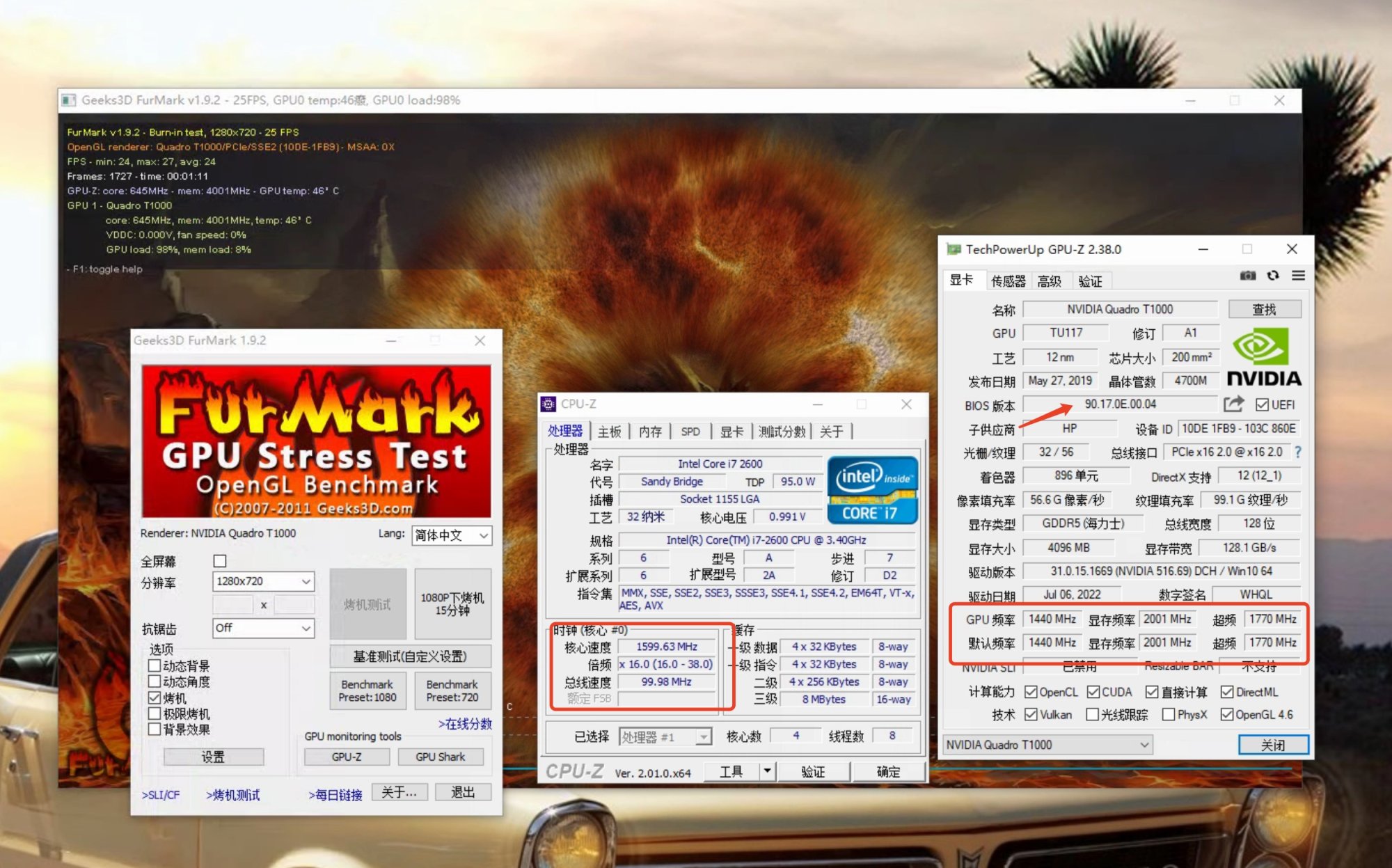This screenshot has width=1392, height=868.
Task: Uncheck the 烤机 burn-in checkbox
Action: pyautogui.click(x=155, y=697)
